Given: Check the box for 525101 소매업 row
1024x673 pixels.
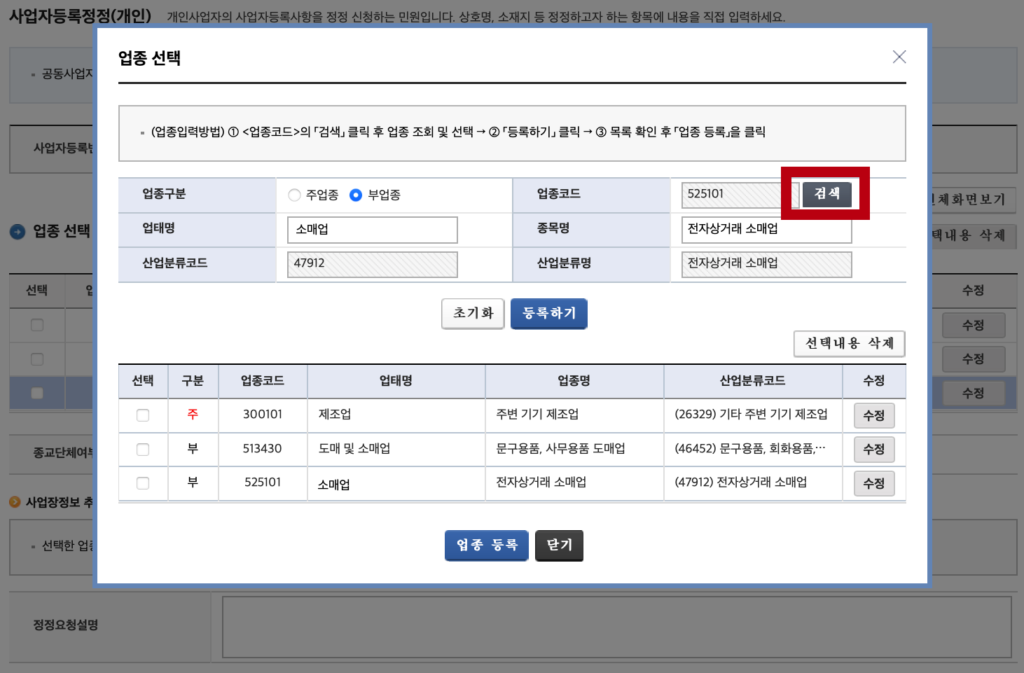Looking at the screenshot, I should click(x=143, y=483).
